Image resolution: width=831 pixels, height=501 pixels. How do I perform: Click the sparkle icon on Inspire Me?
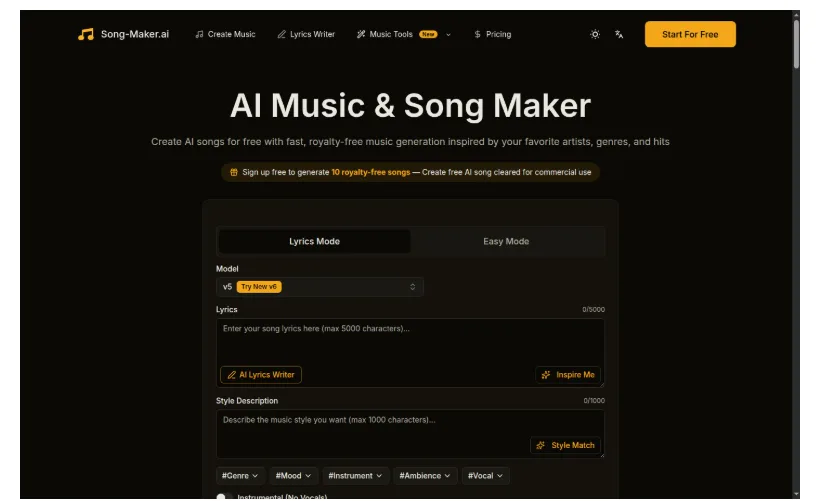(x=546, y=375)
